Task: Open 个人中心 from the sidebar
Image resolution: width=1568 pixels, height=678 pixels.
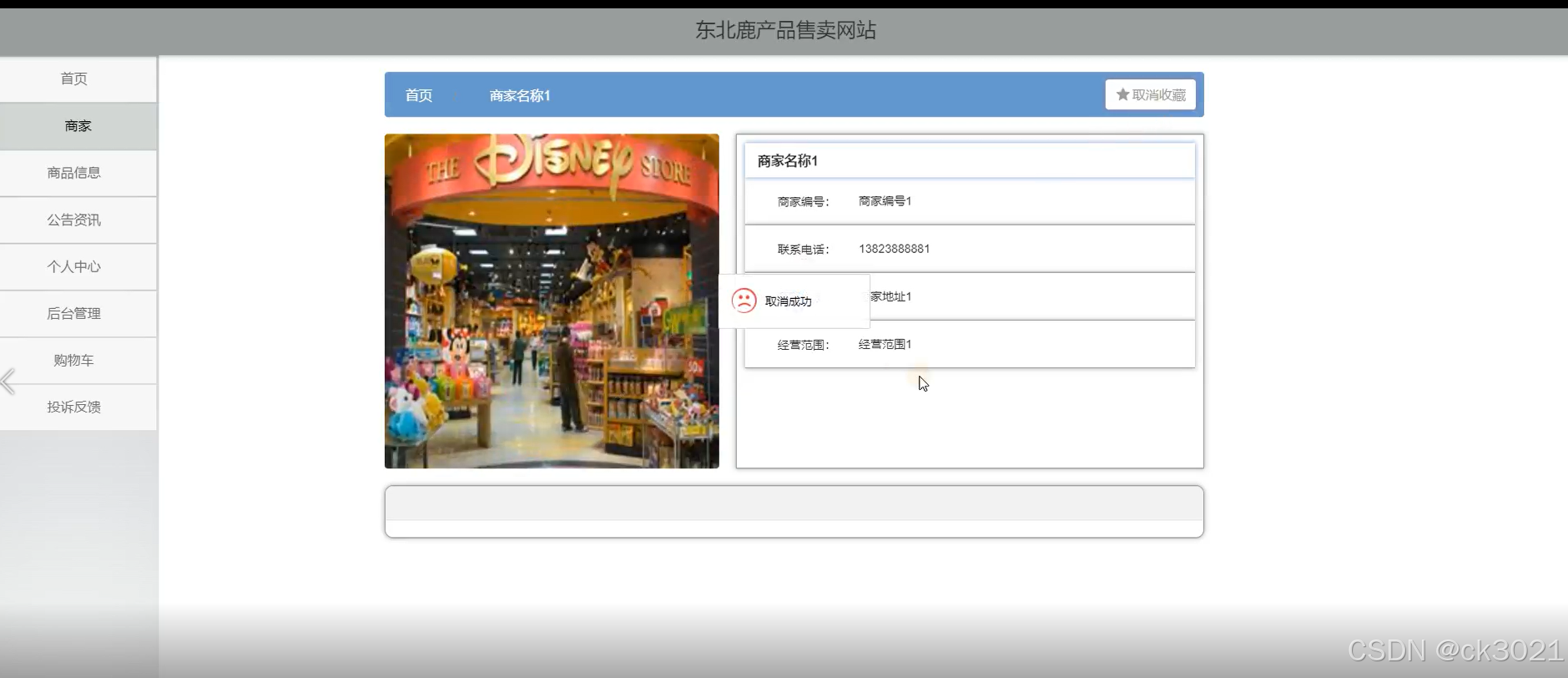Action: [x=78, y=267]
